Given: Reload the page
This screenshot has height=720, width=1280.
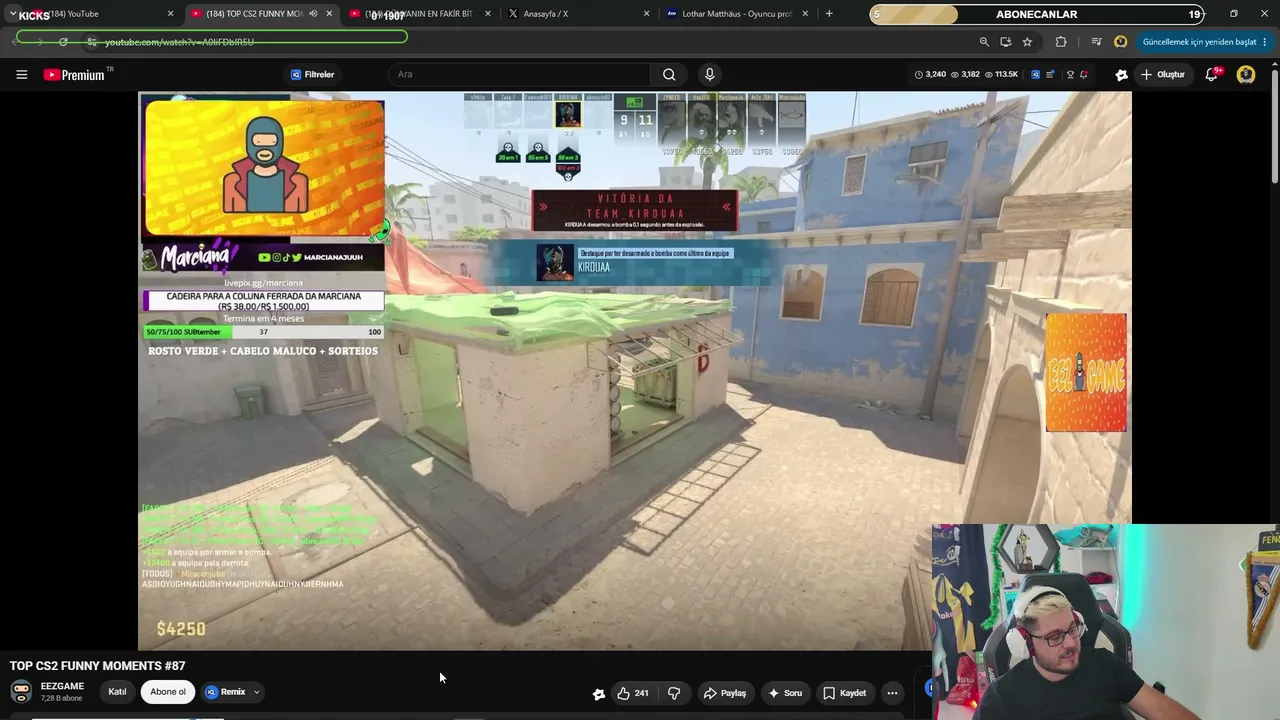Looking at the screenshot, I should 63,42.
